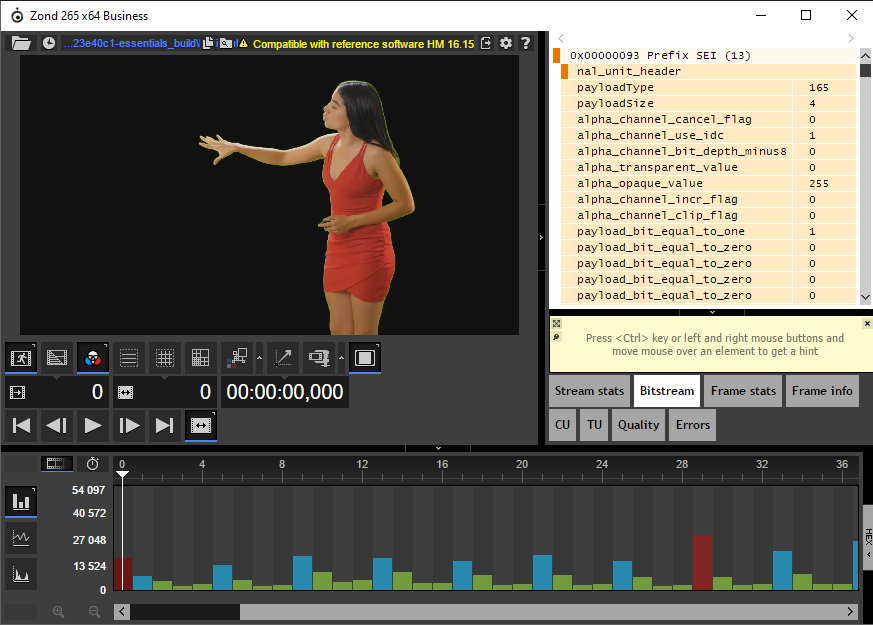Viewport: 873px width, 625px height.
Task: Open settings gear icon in top toolbar
Action: click(506, 43)
